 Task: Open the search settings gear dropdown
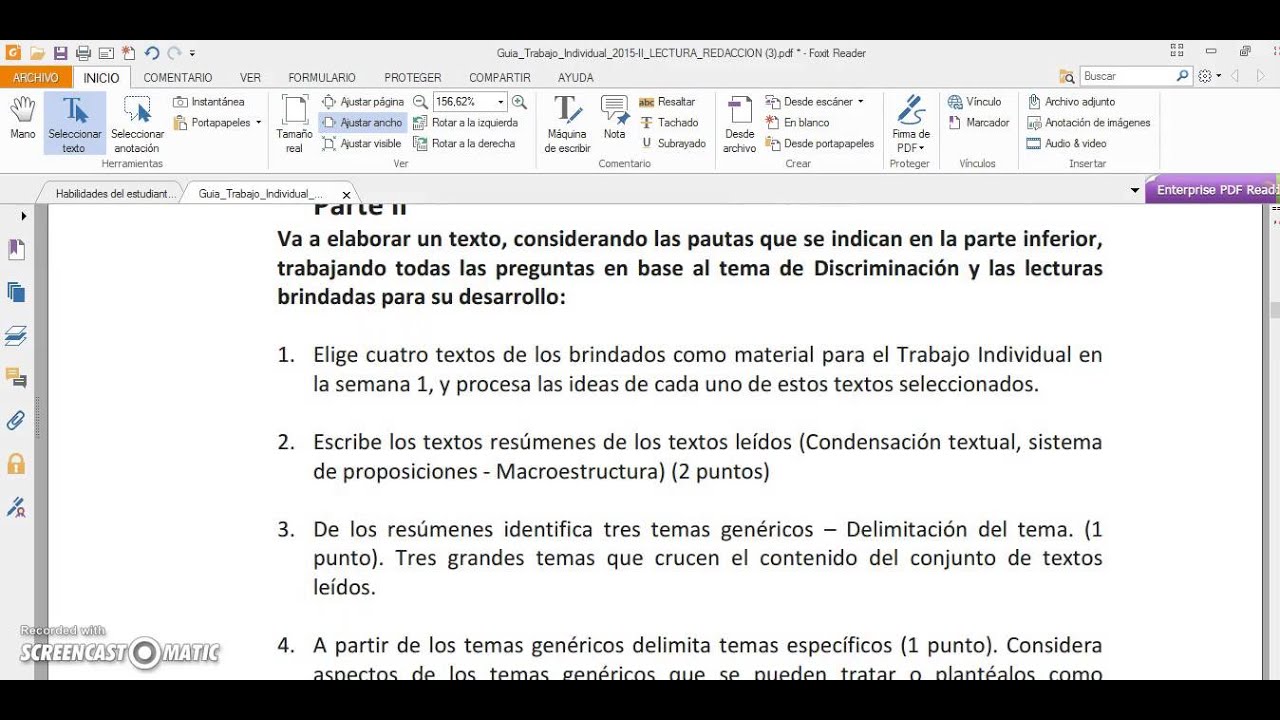coord(1209,76)
